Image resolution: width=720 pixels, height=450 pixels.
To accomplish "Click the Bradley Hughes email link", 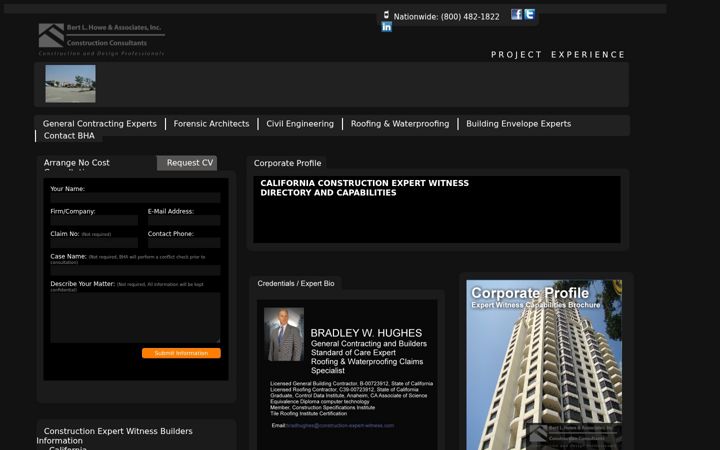I will click(x=340, y=426).
